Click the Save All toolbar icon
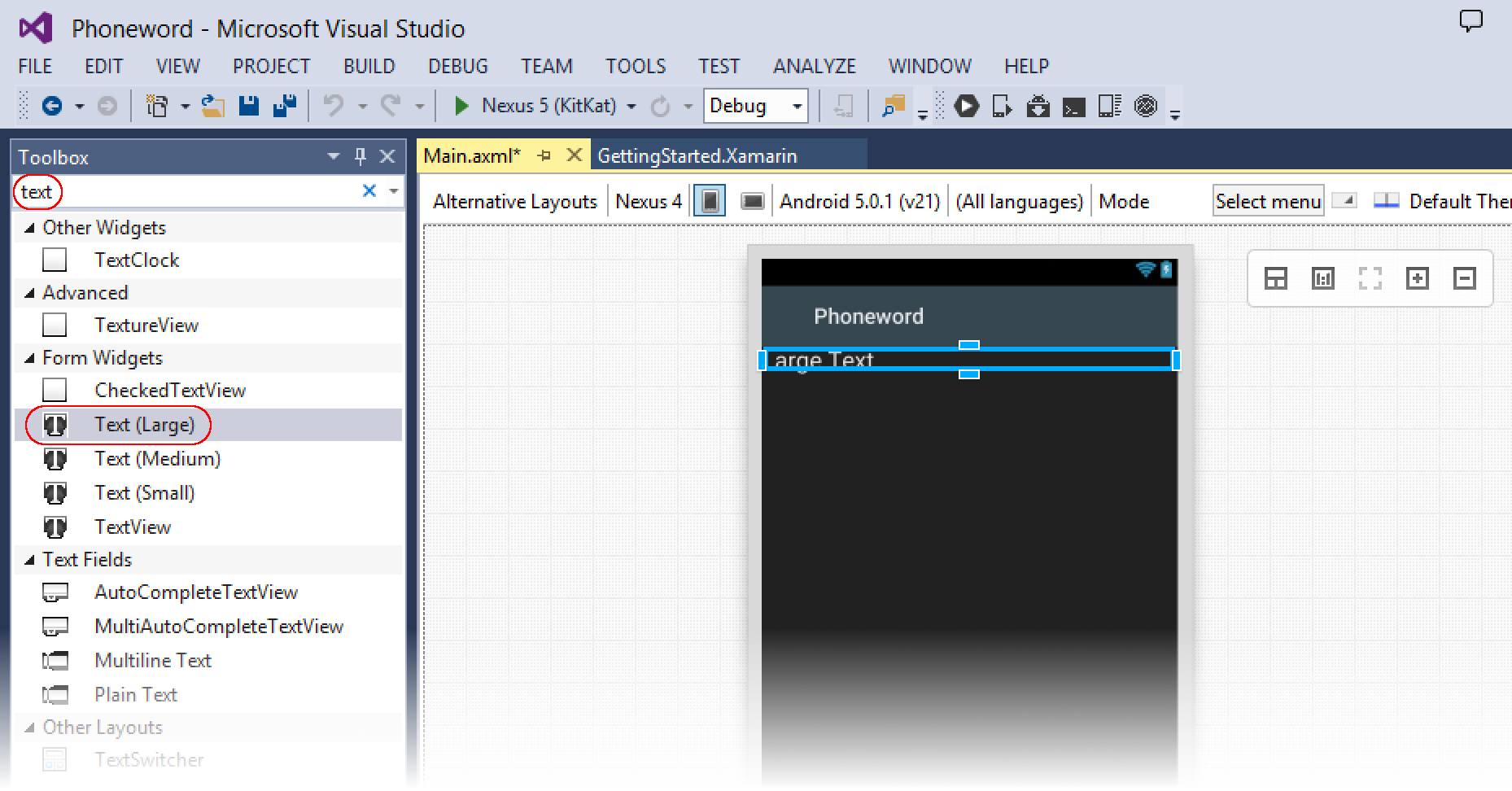This screenshot has height=791, width=1512. tap(284, 106)
